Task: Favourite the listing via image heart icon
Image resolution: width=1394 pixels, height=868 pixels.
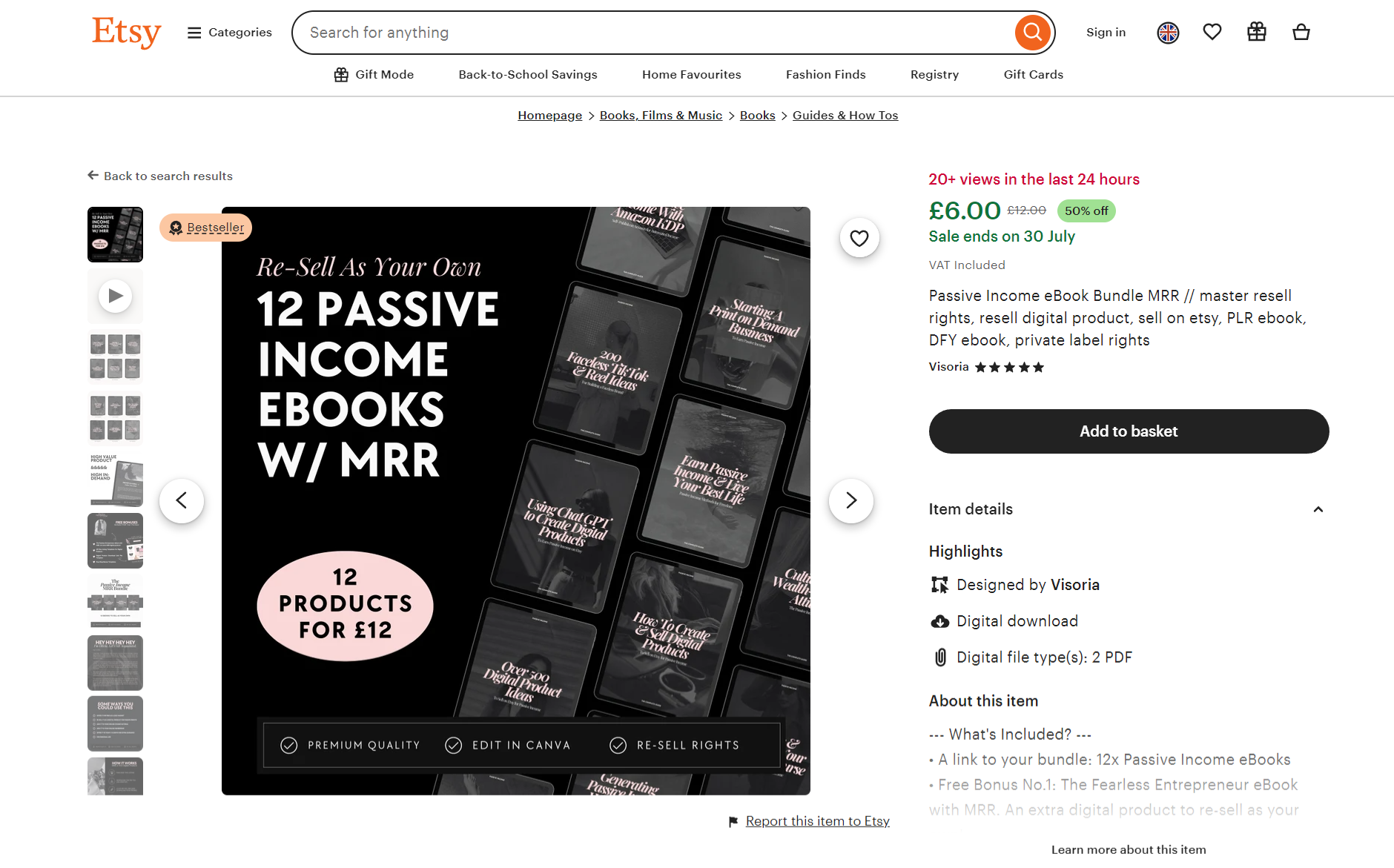Action: click(859, 238)
